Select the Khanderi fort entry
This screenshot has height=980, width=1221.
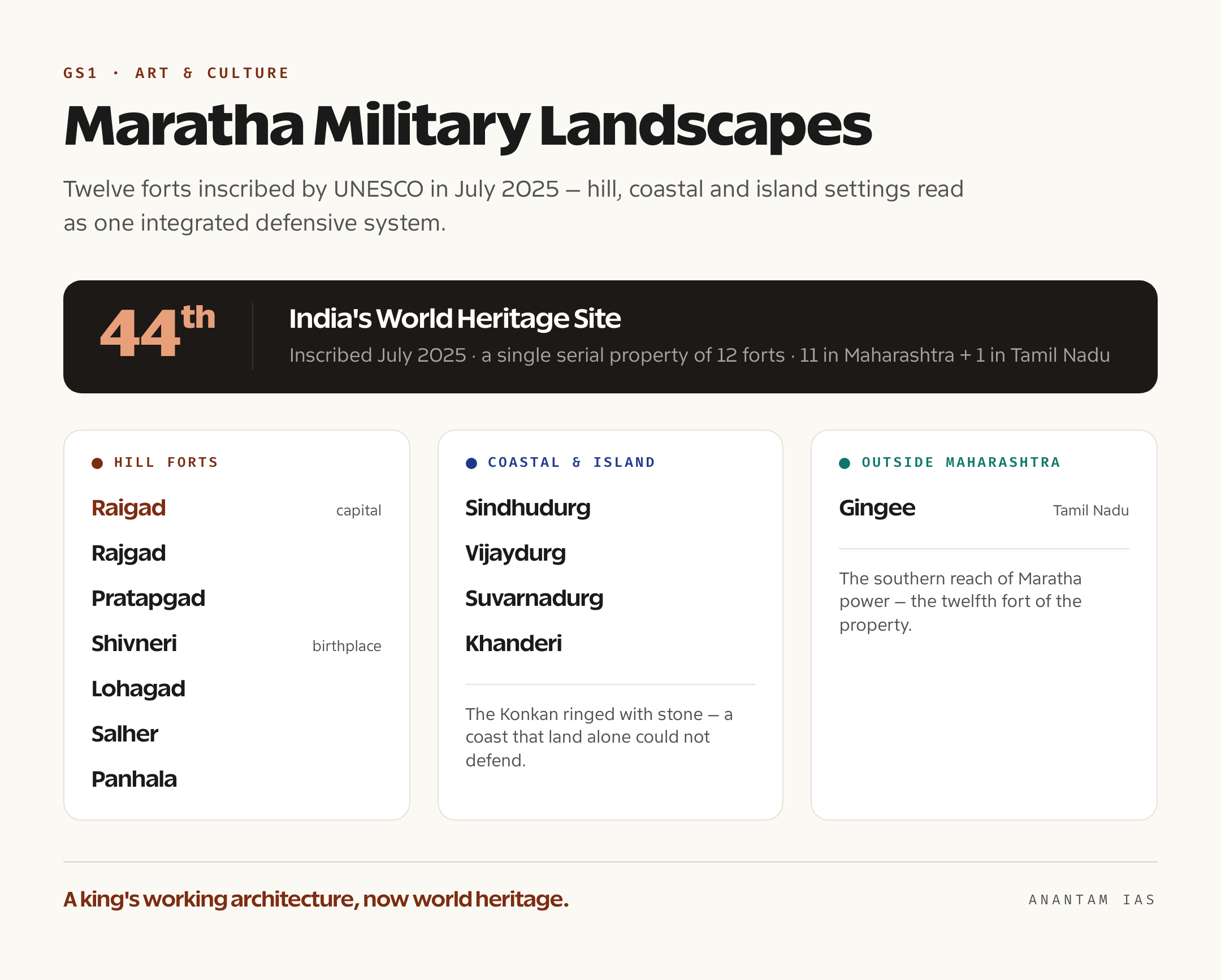[x=514, y=644]
